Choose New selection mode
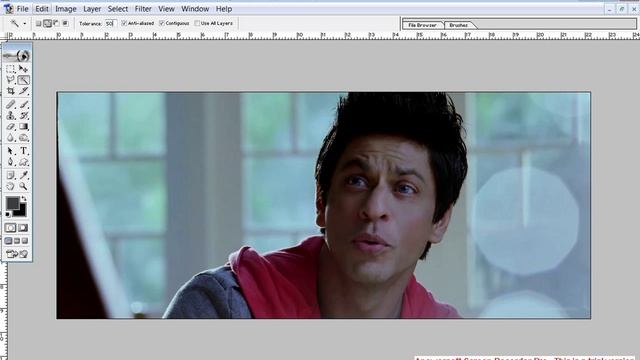Image resolution: width=640 pixels, height=360 pixels. pos(38,24)
